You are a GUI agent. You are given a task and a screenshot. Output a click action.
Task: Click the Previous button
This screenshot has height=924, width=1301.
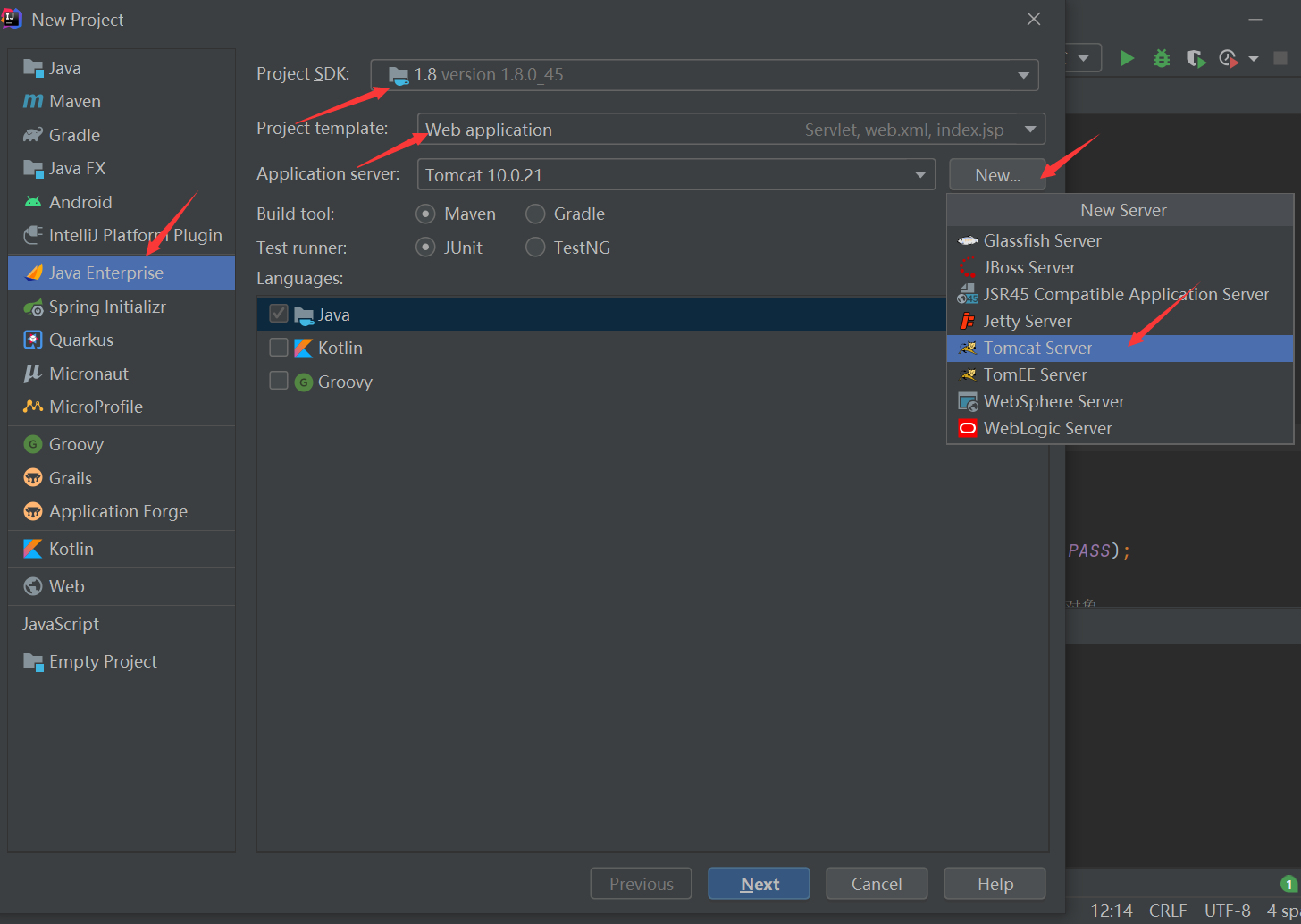[641, 884]
